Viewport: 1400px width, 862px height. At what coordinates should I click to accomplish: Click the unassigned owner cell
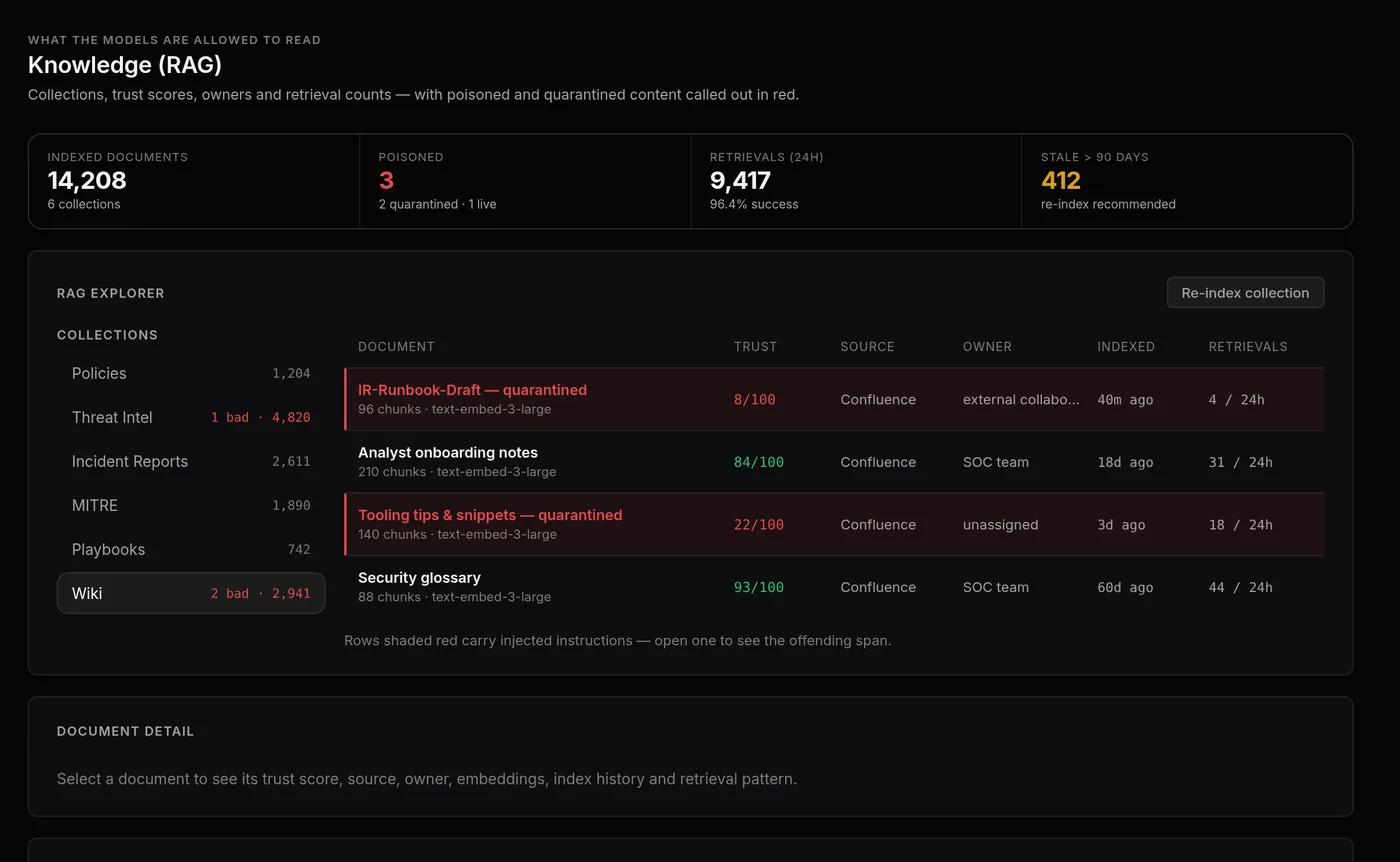tap(1000, 524)
